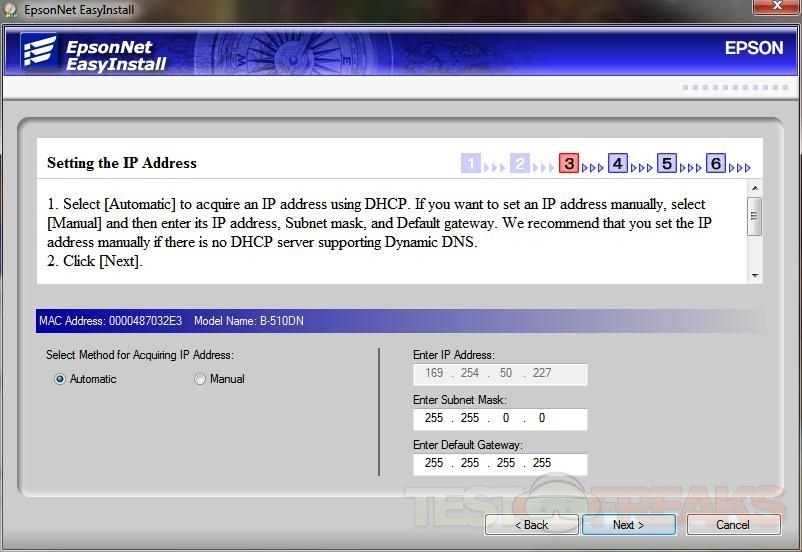The height and width of the screenshot is (552, 802).
Task: Click step 1 indicator box
Action: coord(471,164)
